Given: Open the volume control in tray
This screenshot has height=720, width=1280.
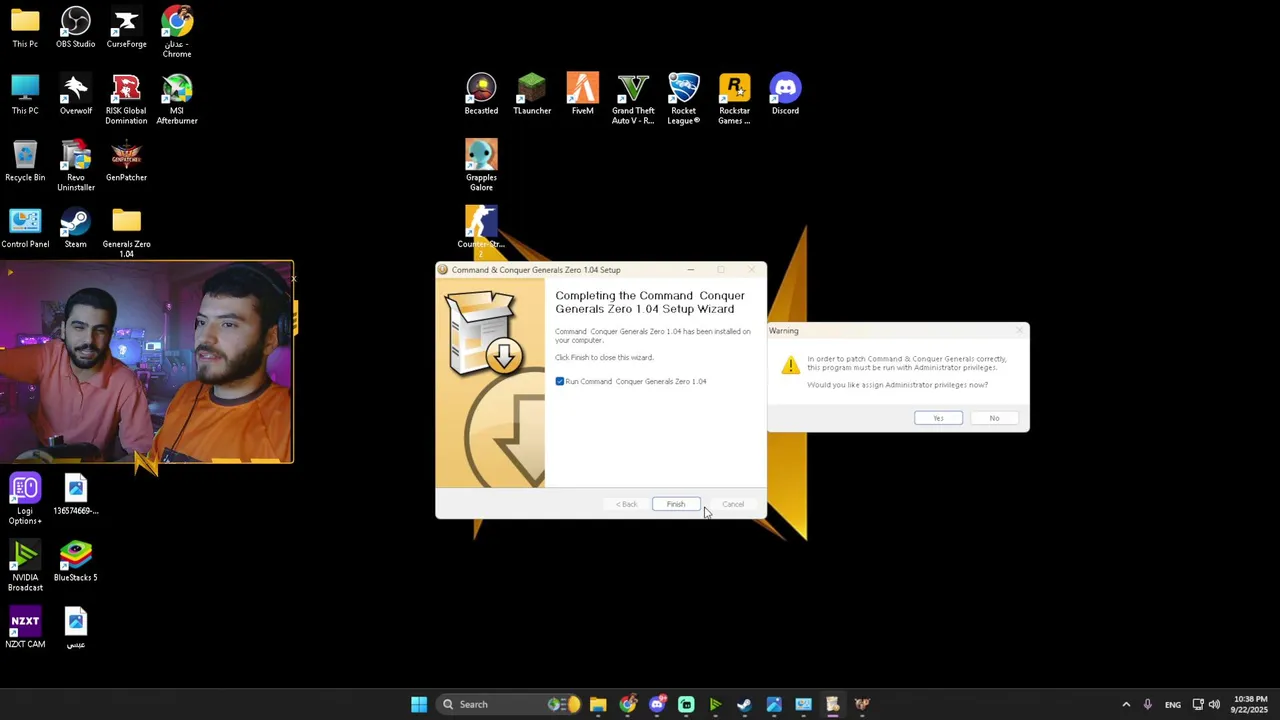Looking at the screenshot, I should (x=1215, y=704).
